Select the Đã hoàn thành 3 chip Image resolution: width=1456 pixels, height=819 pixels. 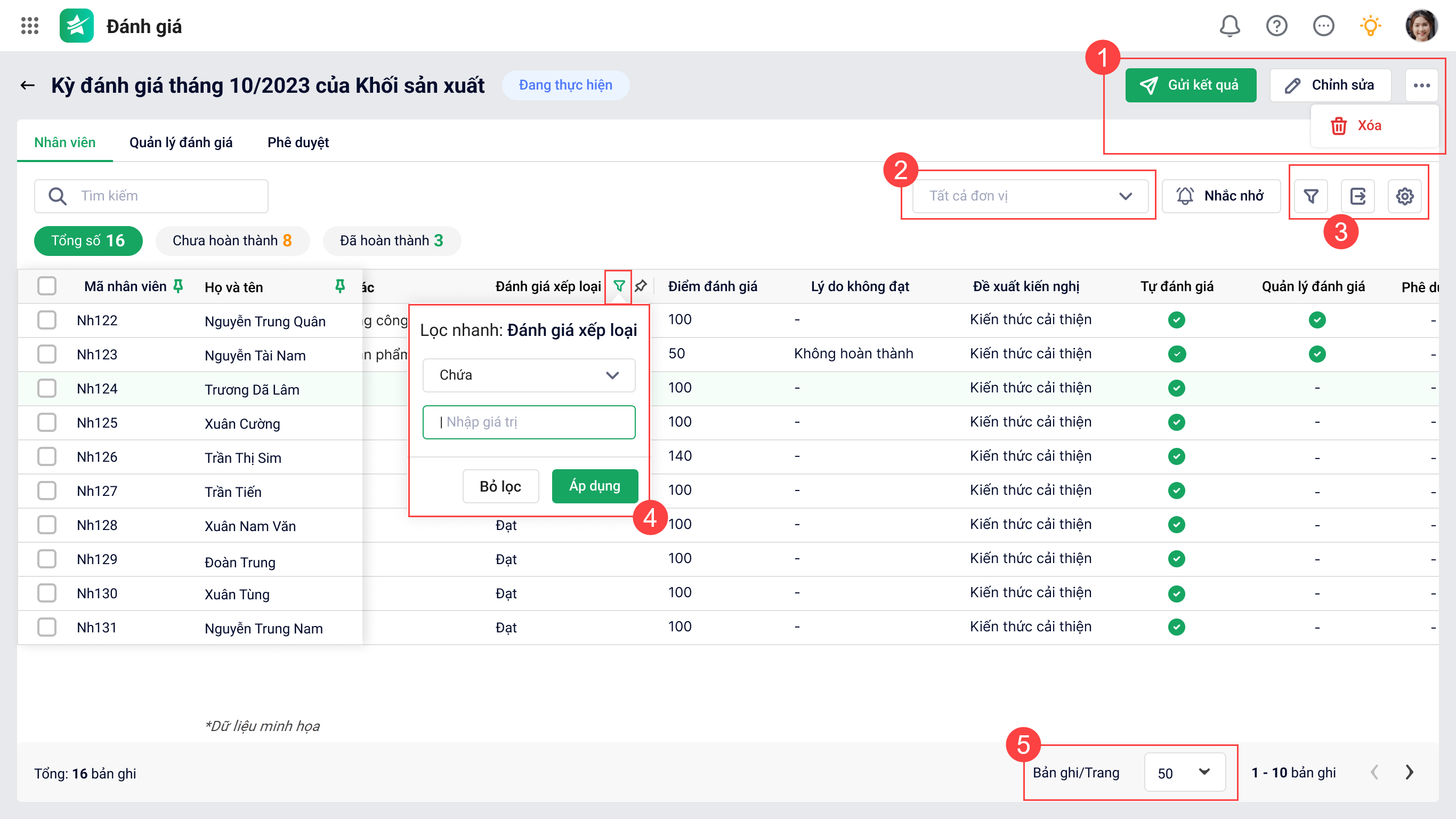click(x=392, y=241)
